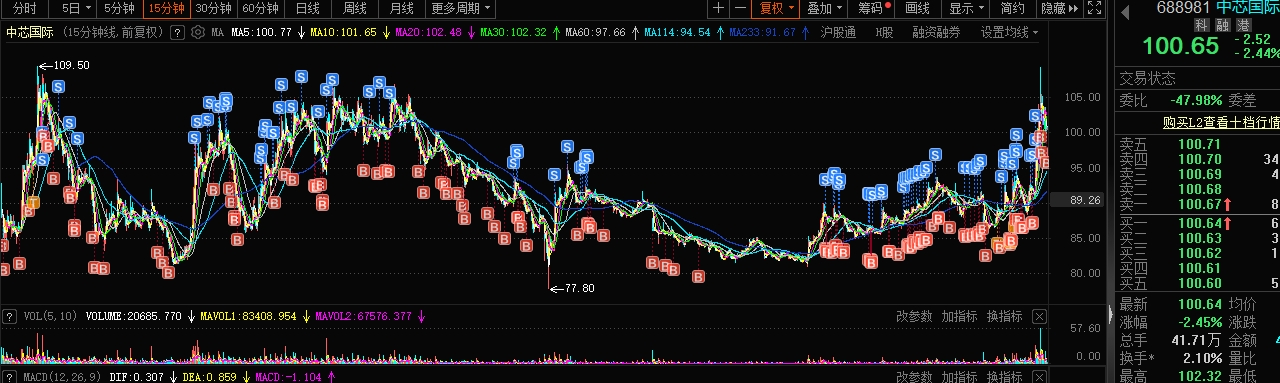
Task: Switch to the 日线 daily tab
Action: pyautogui.click(x=308, y=8)
